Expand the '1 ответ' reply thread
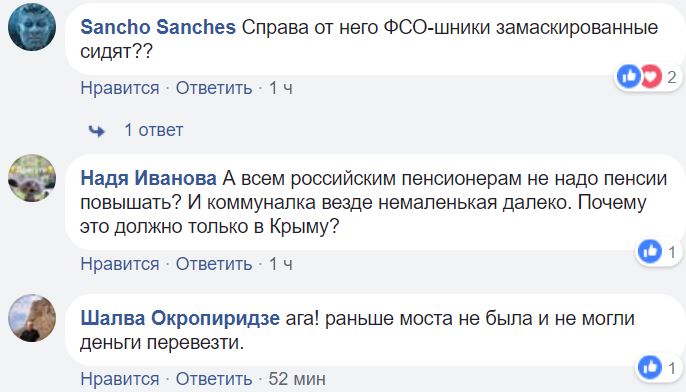686x392 pixels. click(154, 130)
